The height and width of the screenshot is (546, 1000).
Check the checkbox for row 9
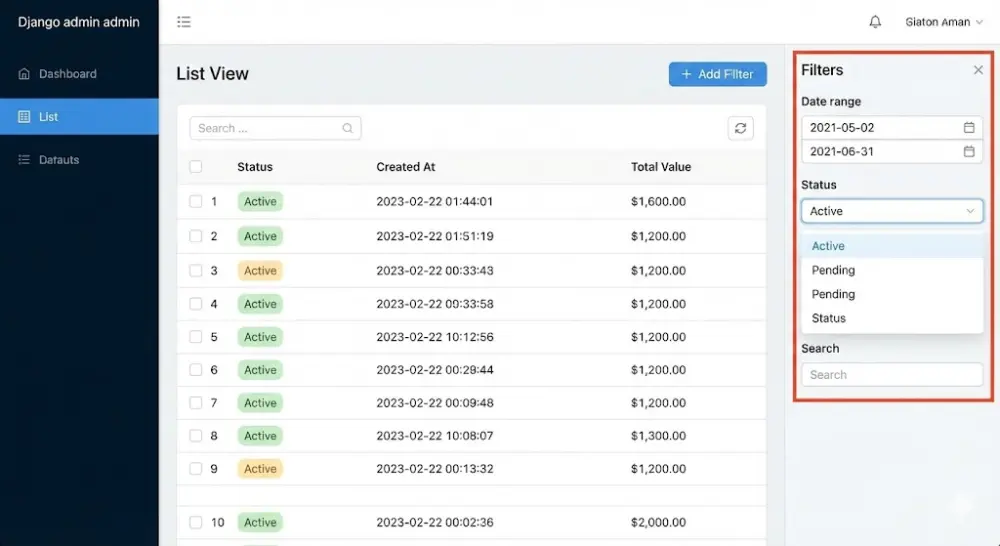point(196,469)
